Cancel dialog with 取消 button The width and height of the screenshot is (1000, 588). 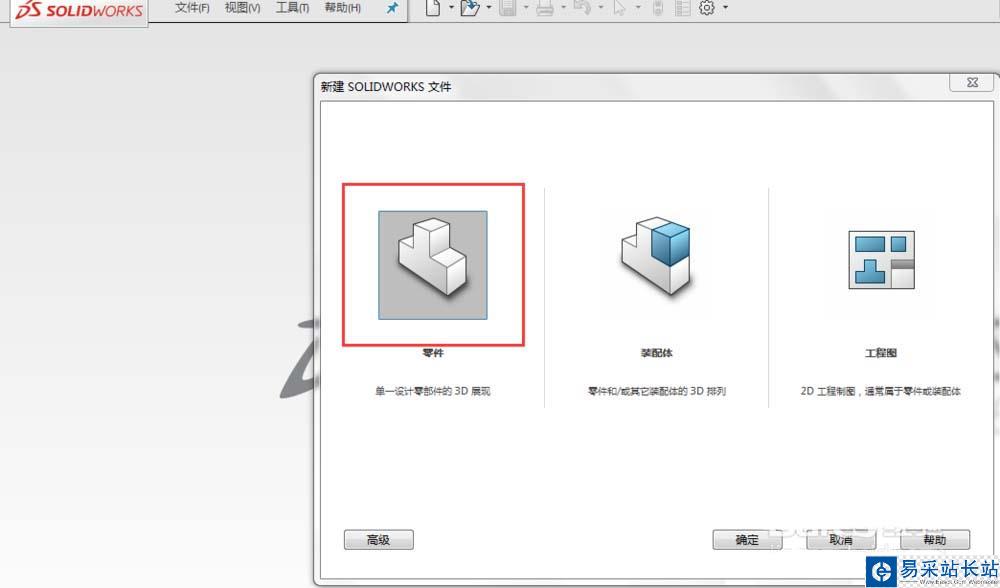click(x=841, y=540)
